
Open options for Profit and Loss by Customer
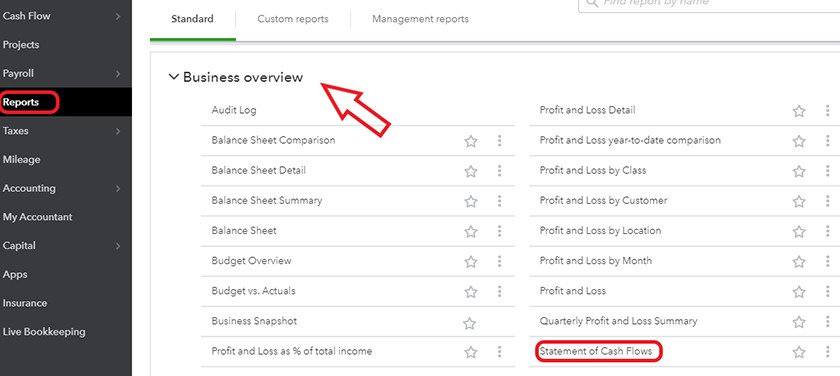coord(828,201)
